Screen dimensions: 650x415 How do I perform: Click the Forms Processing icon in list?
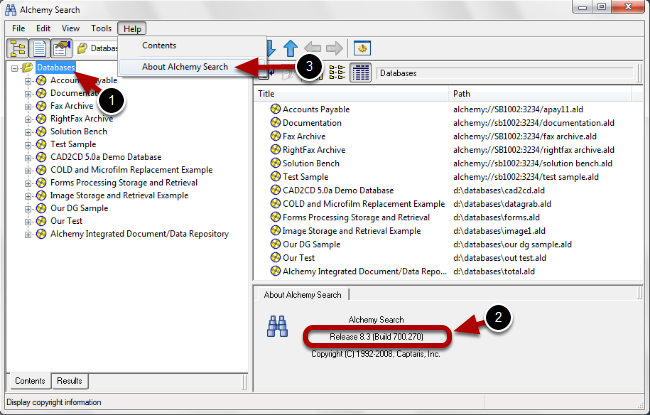[275, 217]
